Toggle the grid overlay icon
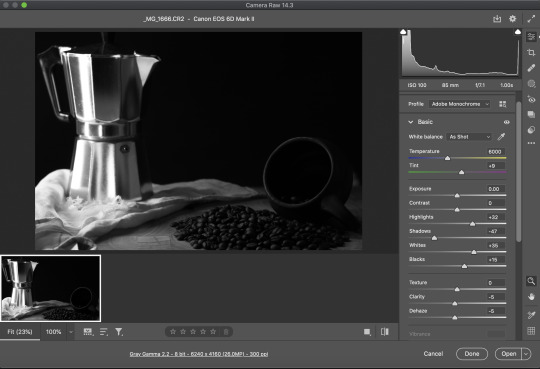Image resolution: width=540 pixels, height=369 pixels. point(531,331)
